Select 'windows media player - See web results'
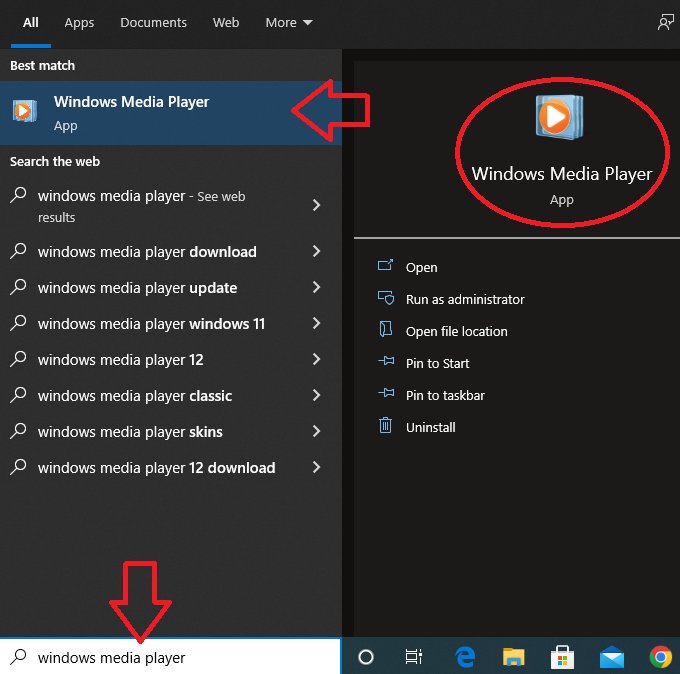 click(141, 206)
